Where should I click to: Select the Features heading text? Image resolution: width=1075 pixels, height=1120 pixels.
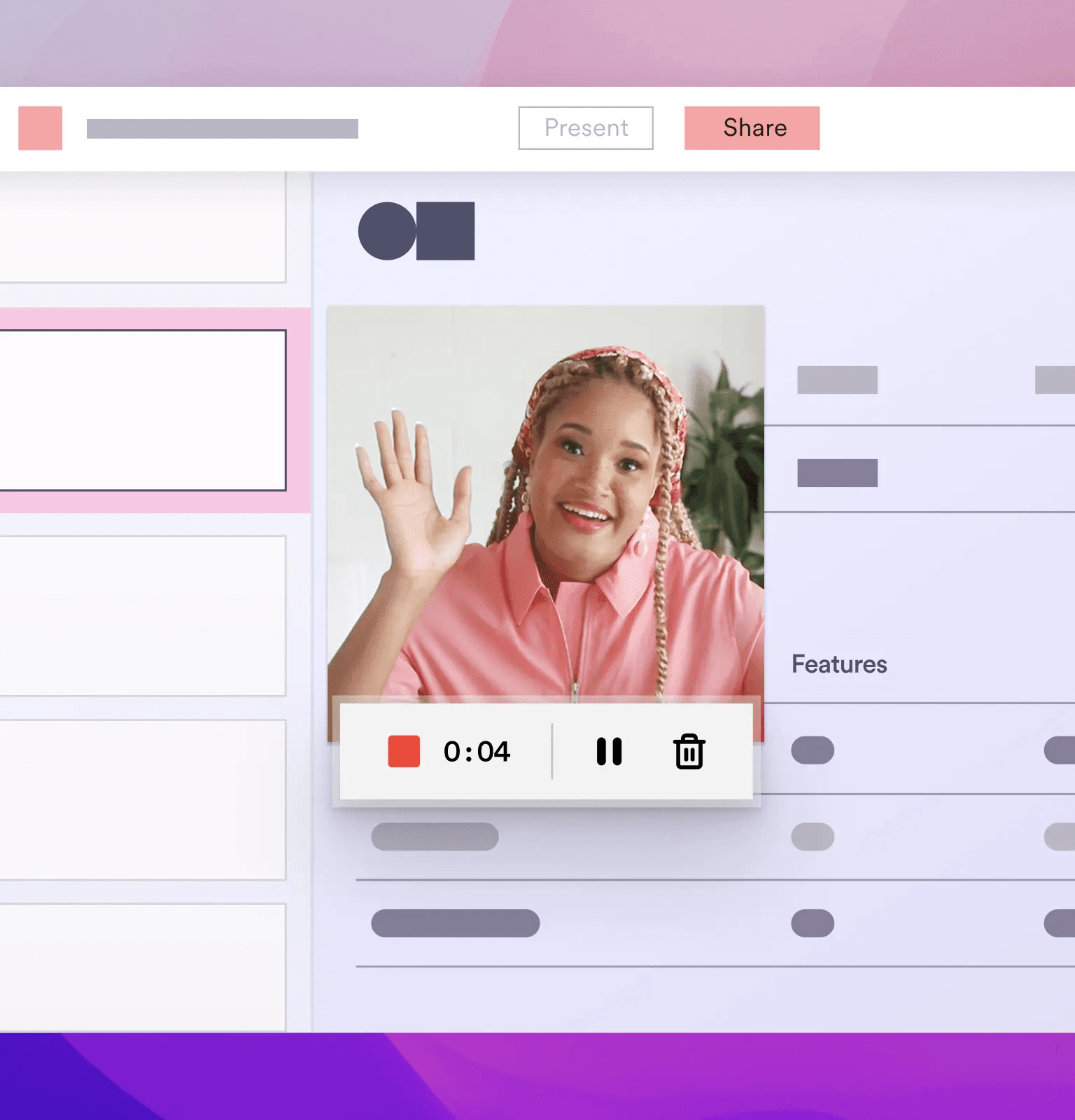point(838,664)
